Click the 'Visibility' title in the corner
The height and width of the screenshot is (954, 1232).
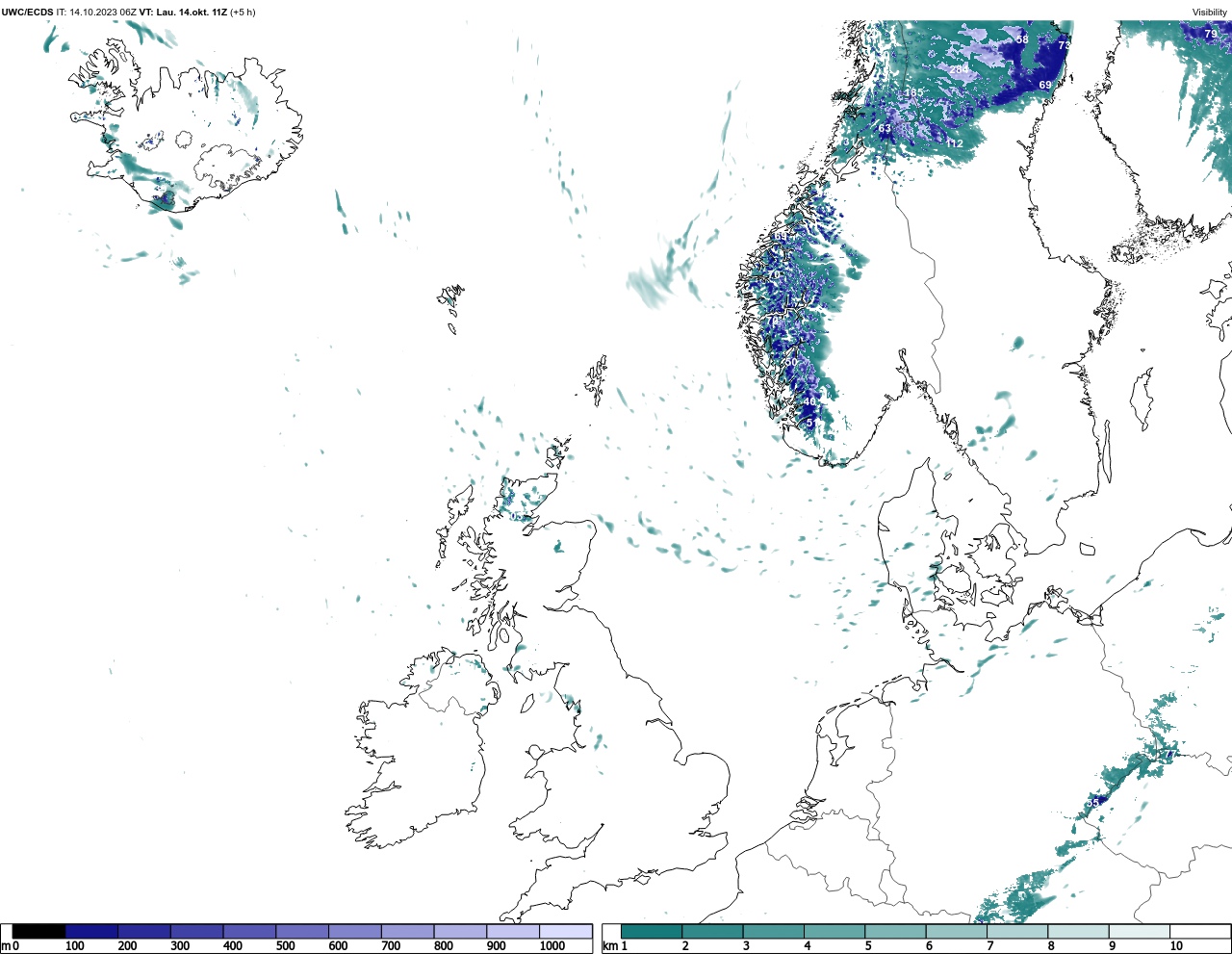1210,12
